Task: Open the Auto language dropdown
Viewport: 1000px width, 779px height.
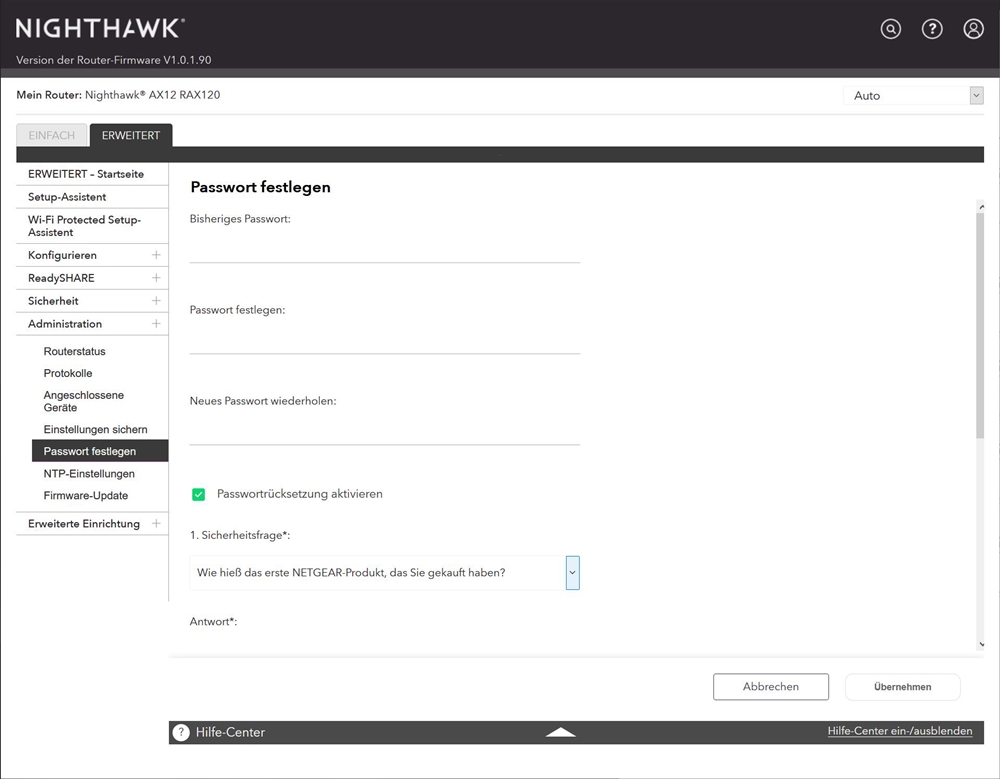Action: point(913,96)
